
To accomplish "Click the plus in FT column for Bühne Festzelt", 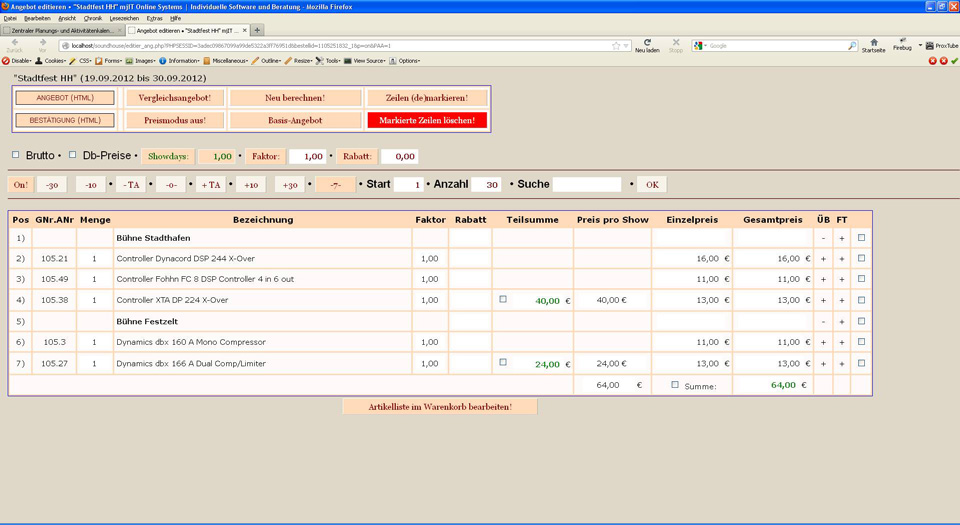I will 842,321.
